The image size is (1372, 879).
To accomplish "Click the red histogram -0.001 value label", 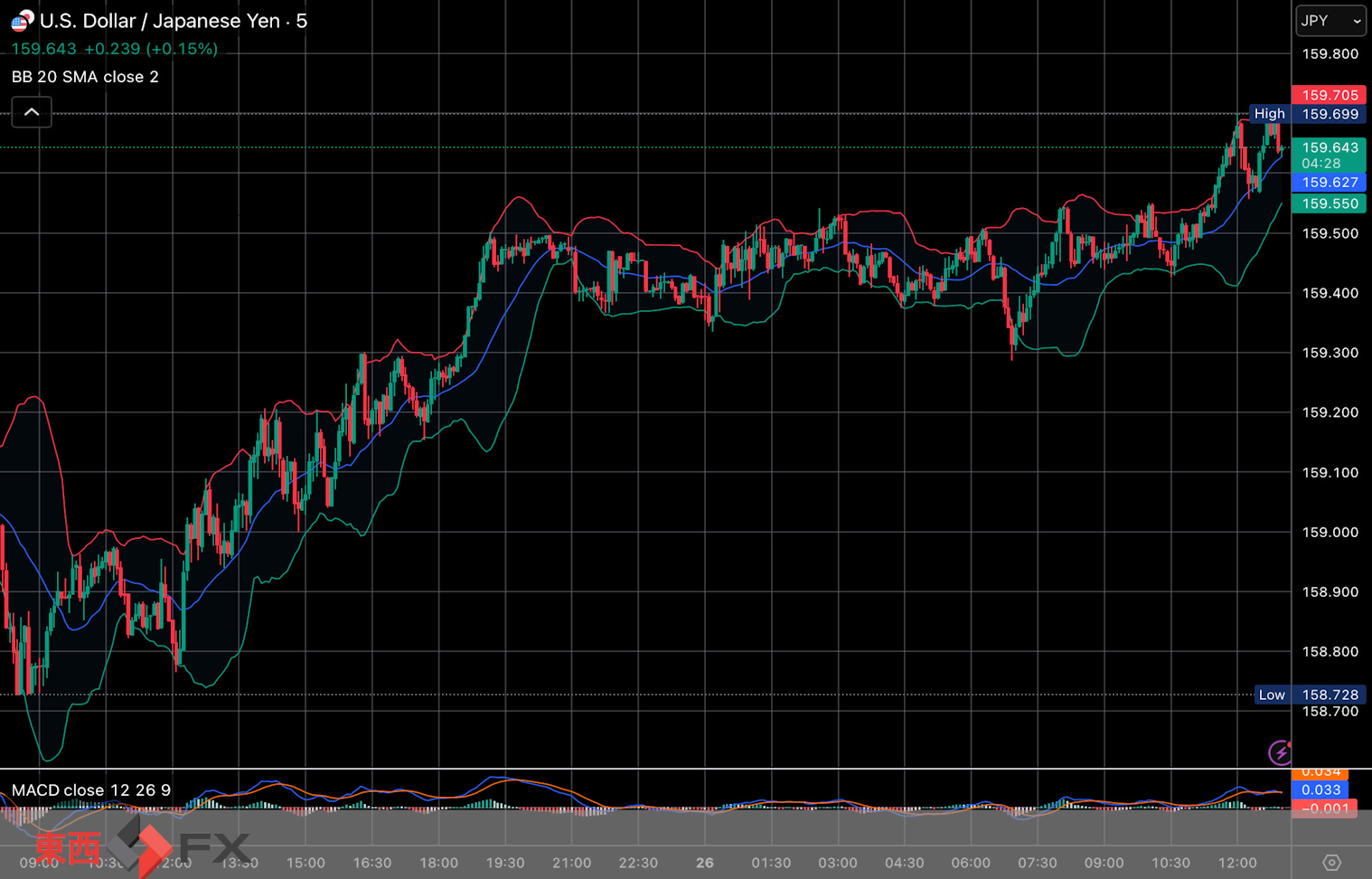I will [1324, 808].
